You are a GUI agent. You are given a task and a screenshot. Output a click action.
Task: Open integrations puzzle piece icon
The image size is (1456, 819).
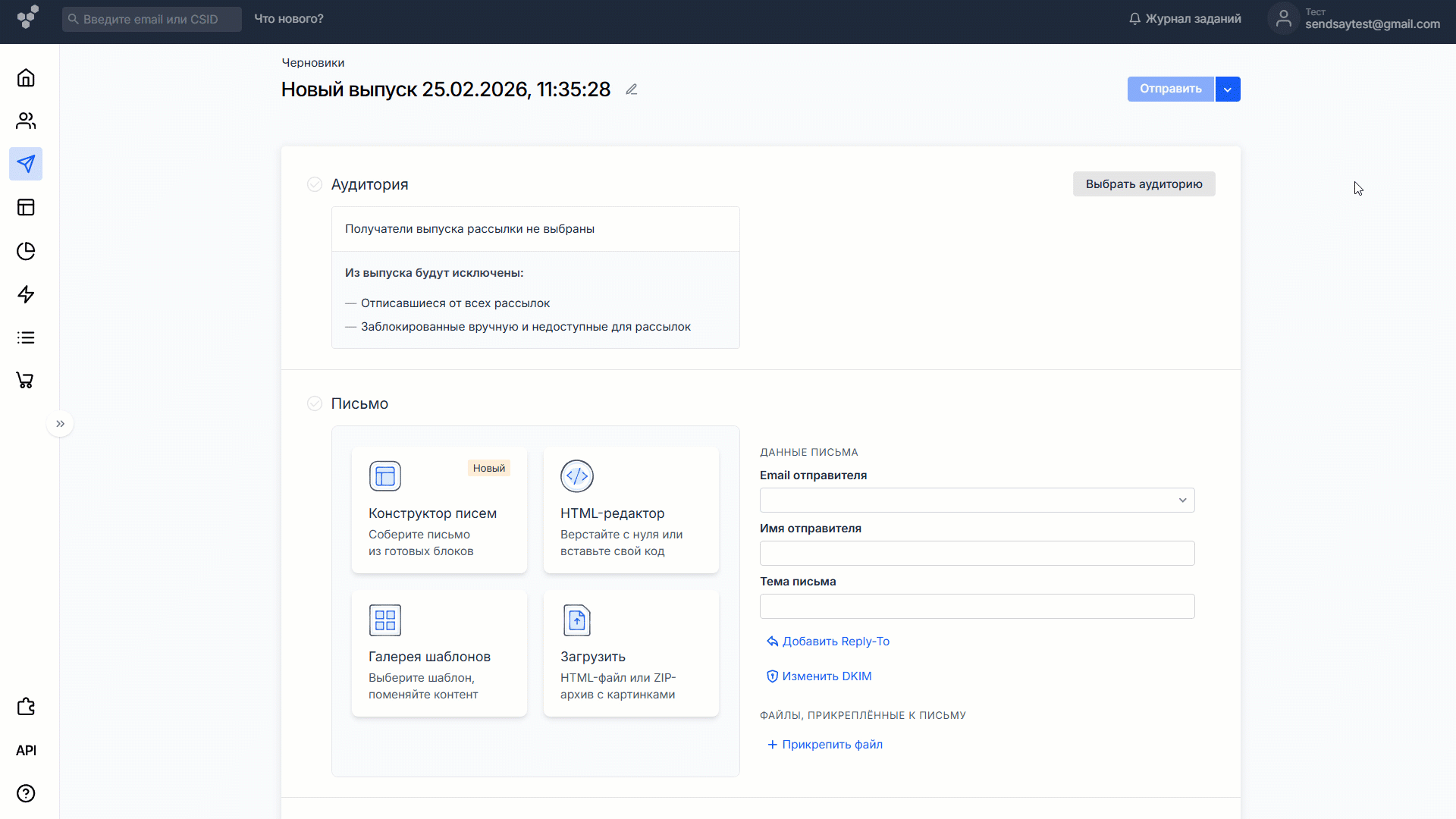pos(26,707)
